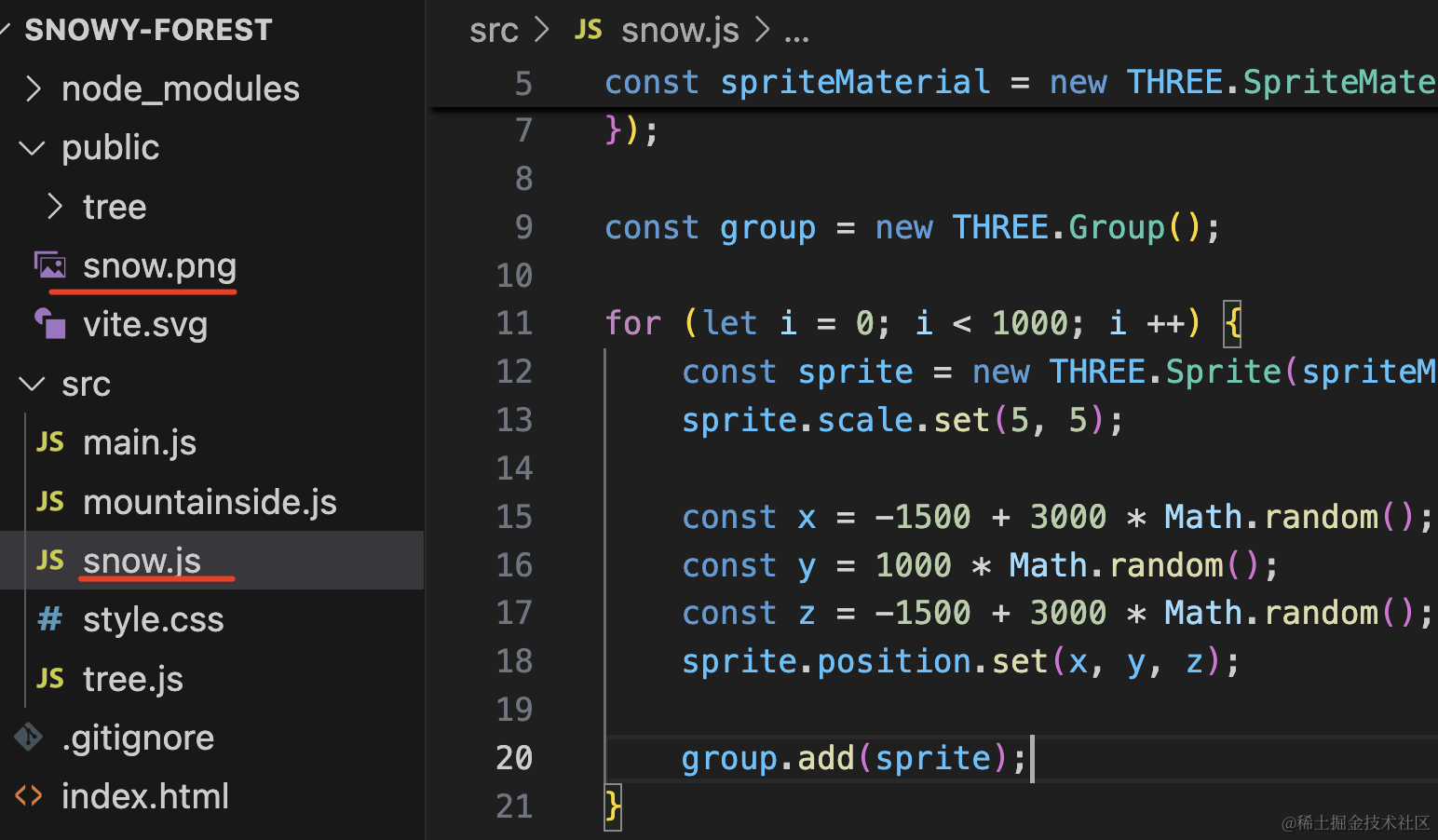Screen dimensions: 1438x840
Task: Click line number 20 in the gutter
Action: pyautogui.click(x=514, y=758)
